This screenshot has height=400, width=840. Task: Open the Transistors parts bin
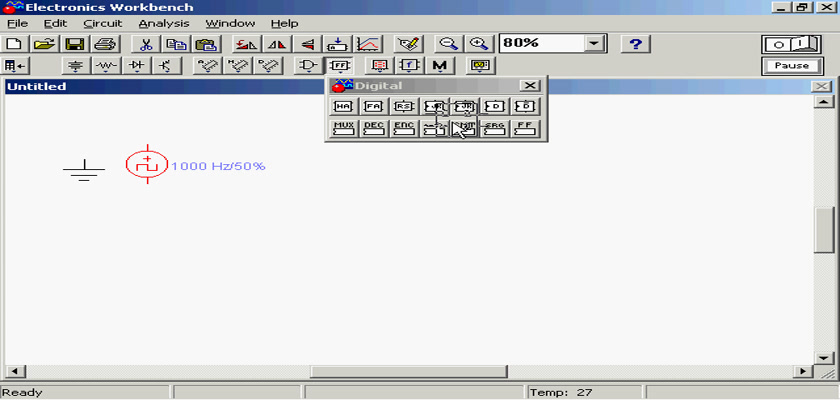(165, 66)
